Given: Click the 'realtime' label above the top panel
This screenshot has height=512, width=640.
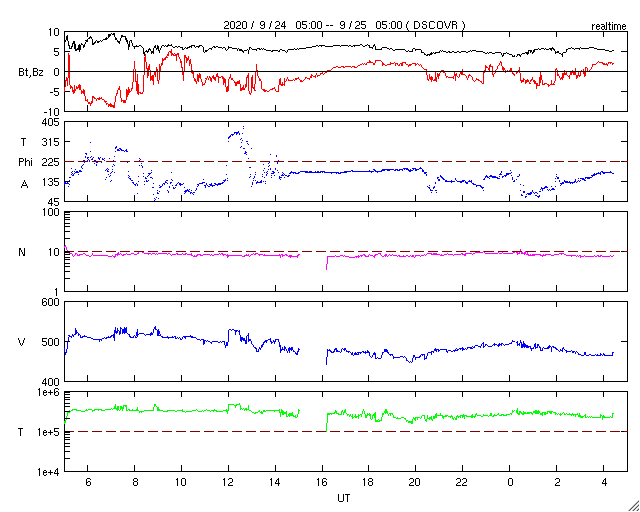Looking at the screenshot, I should [609, 27].
